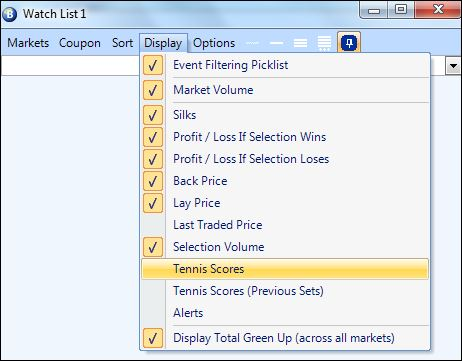Disable the Silks display option
This screenshot has width=462, height=361.
click(285, 115)
